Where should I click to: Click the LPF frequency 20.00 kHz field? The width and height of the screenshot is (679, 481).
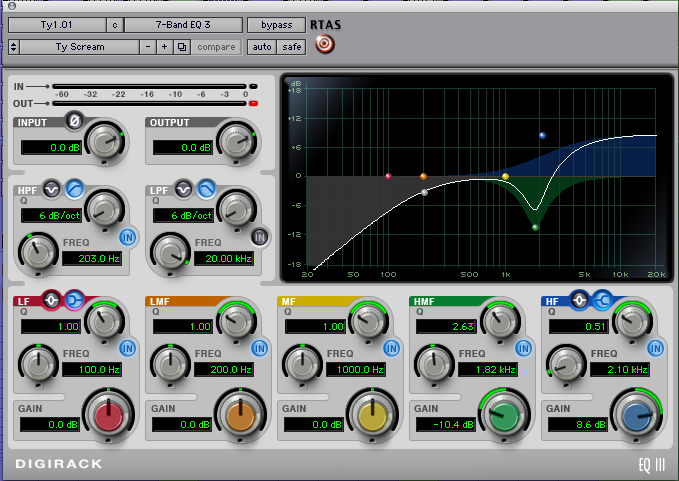(x=223, y=258)
